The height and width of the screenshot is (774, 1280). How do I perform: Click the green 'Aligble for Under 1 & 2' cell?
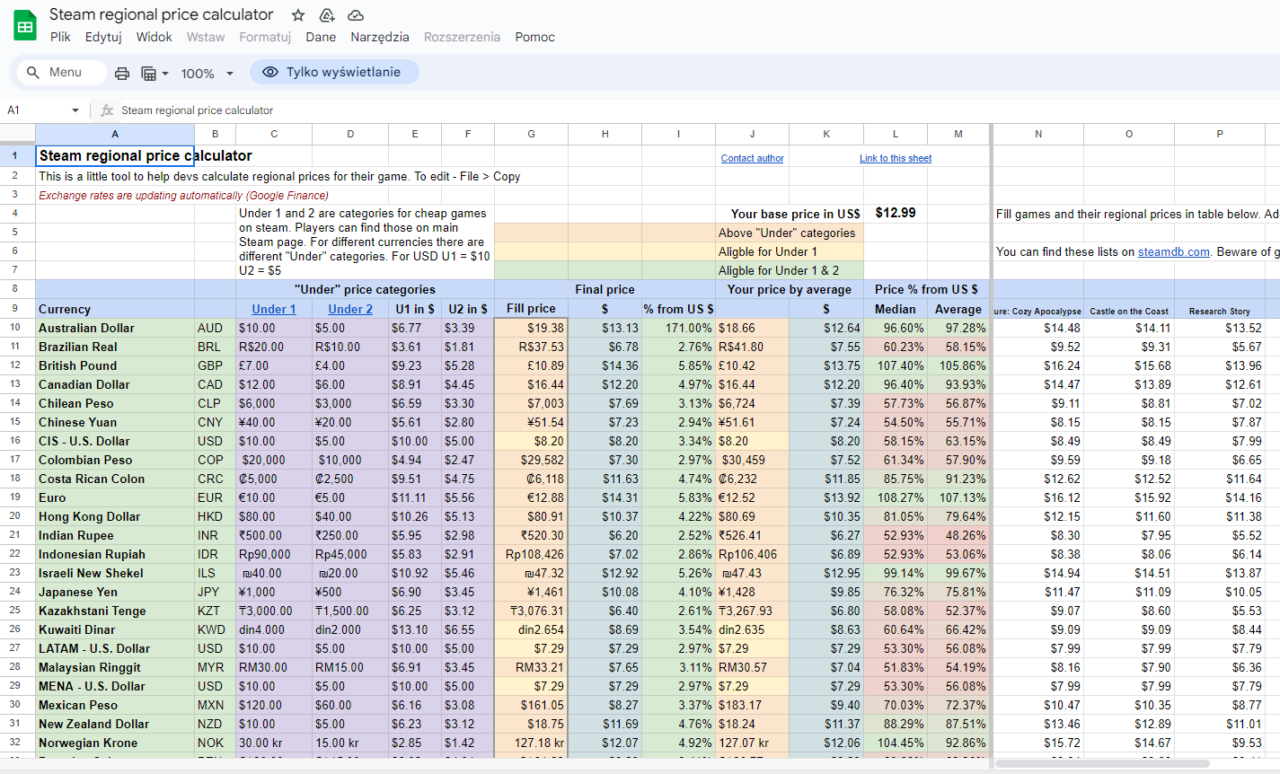[789, 271]
